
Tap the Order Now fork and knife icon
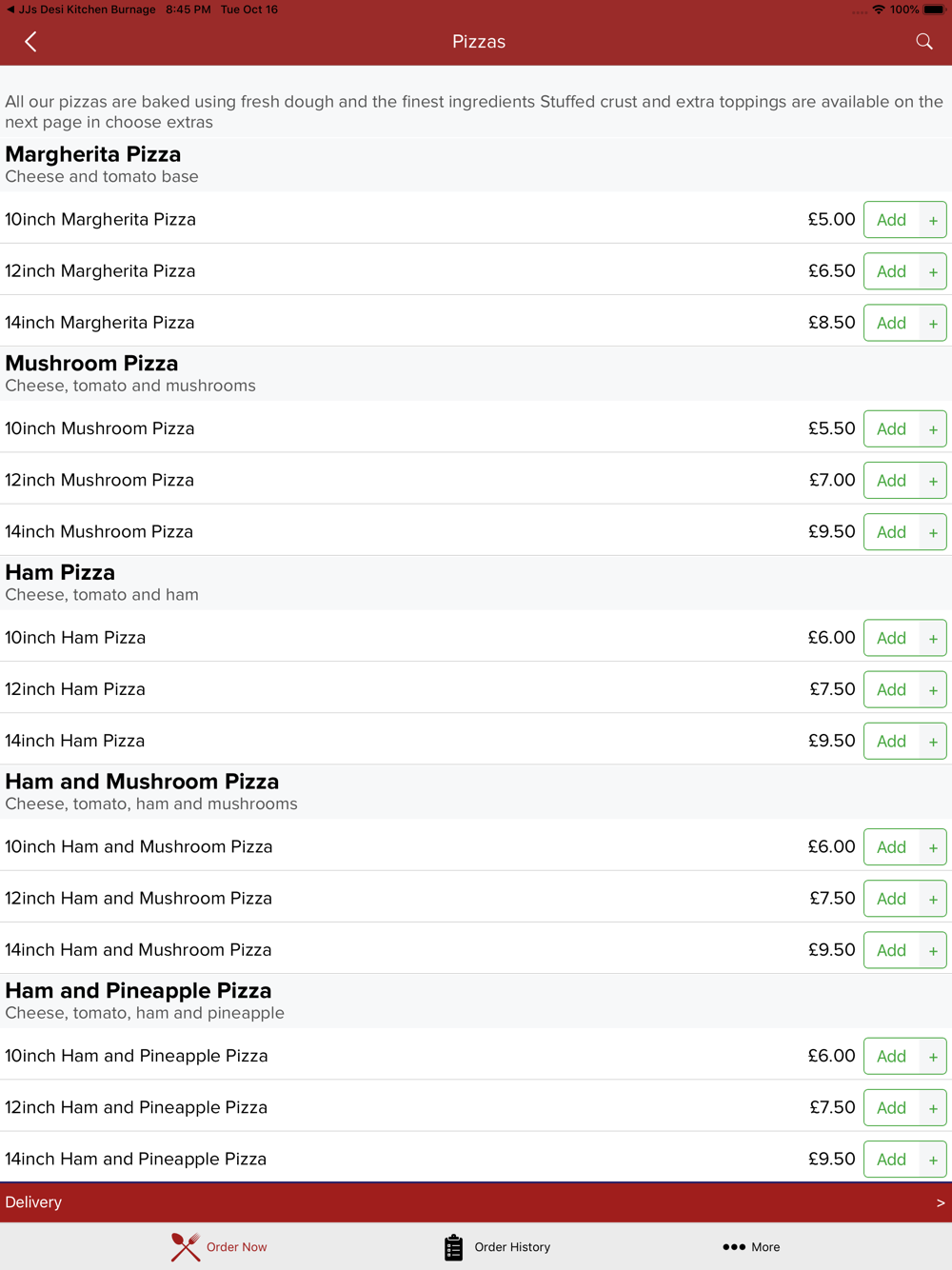click(186, 1246)
